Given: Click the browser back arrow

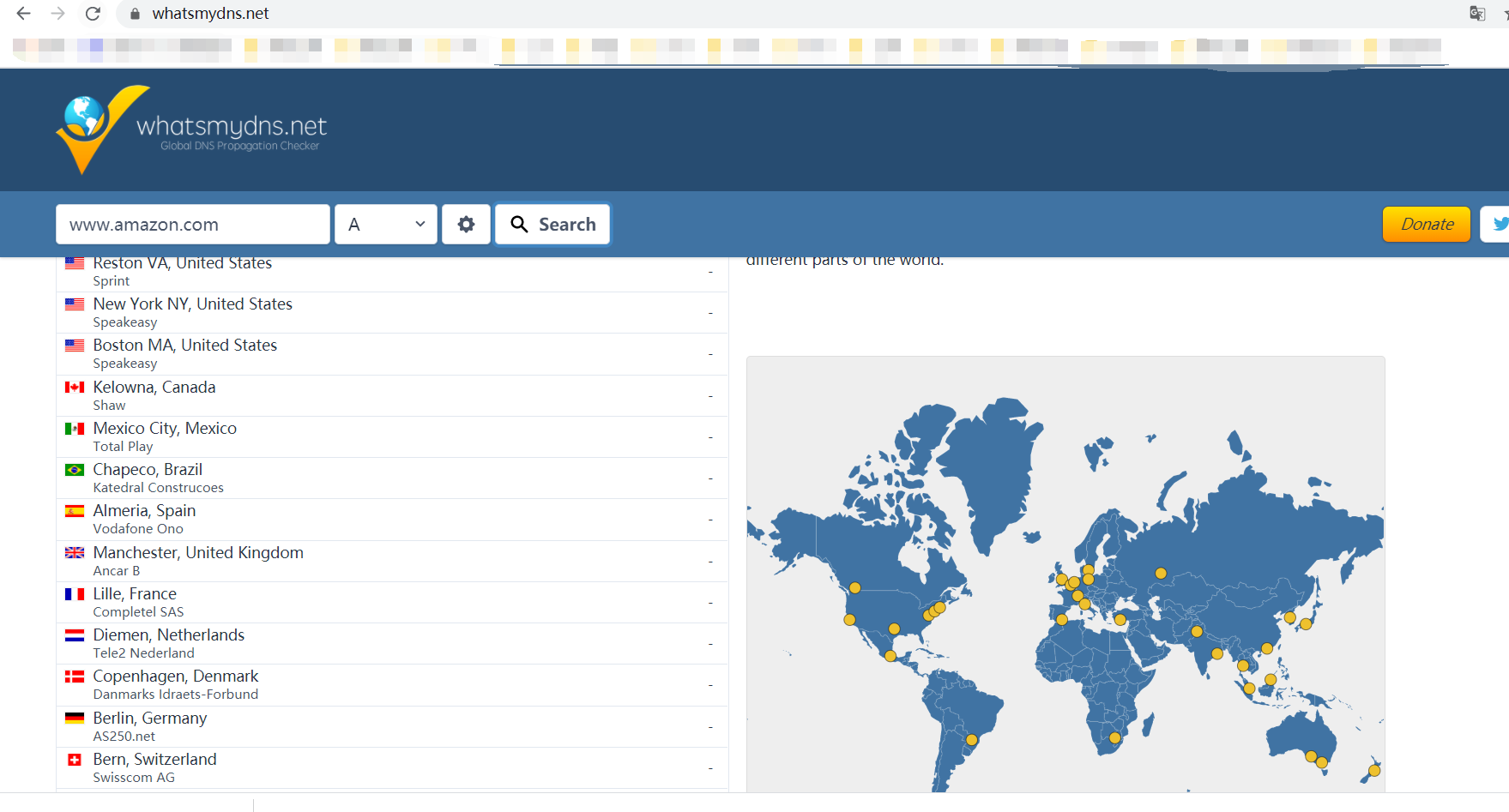Looking at the screenshot, I should (23, 14).
